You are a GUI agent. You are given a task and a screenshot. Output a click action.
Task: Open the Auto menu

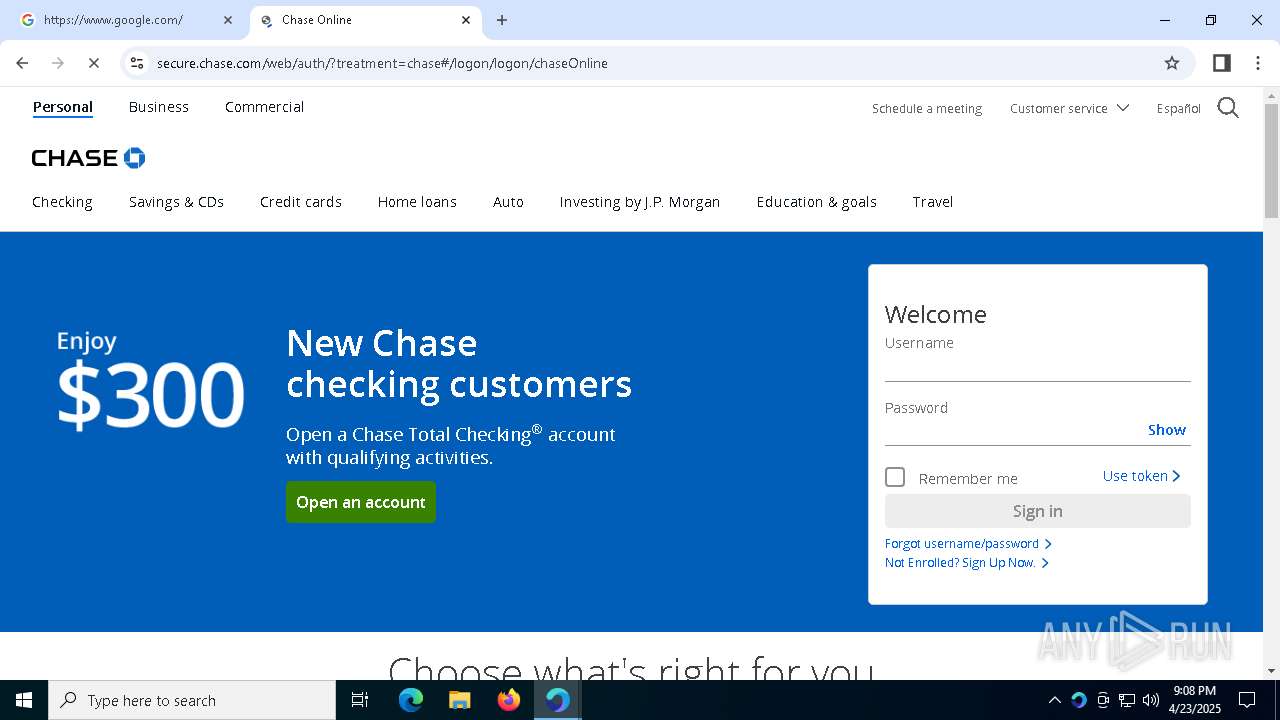508,202
